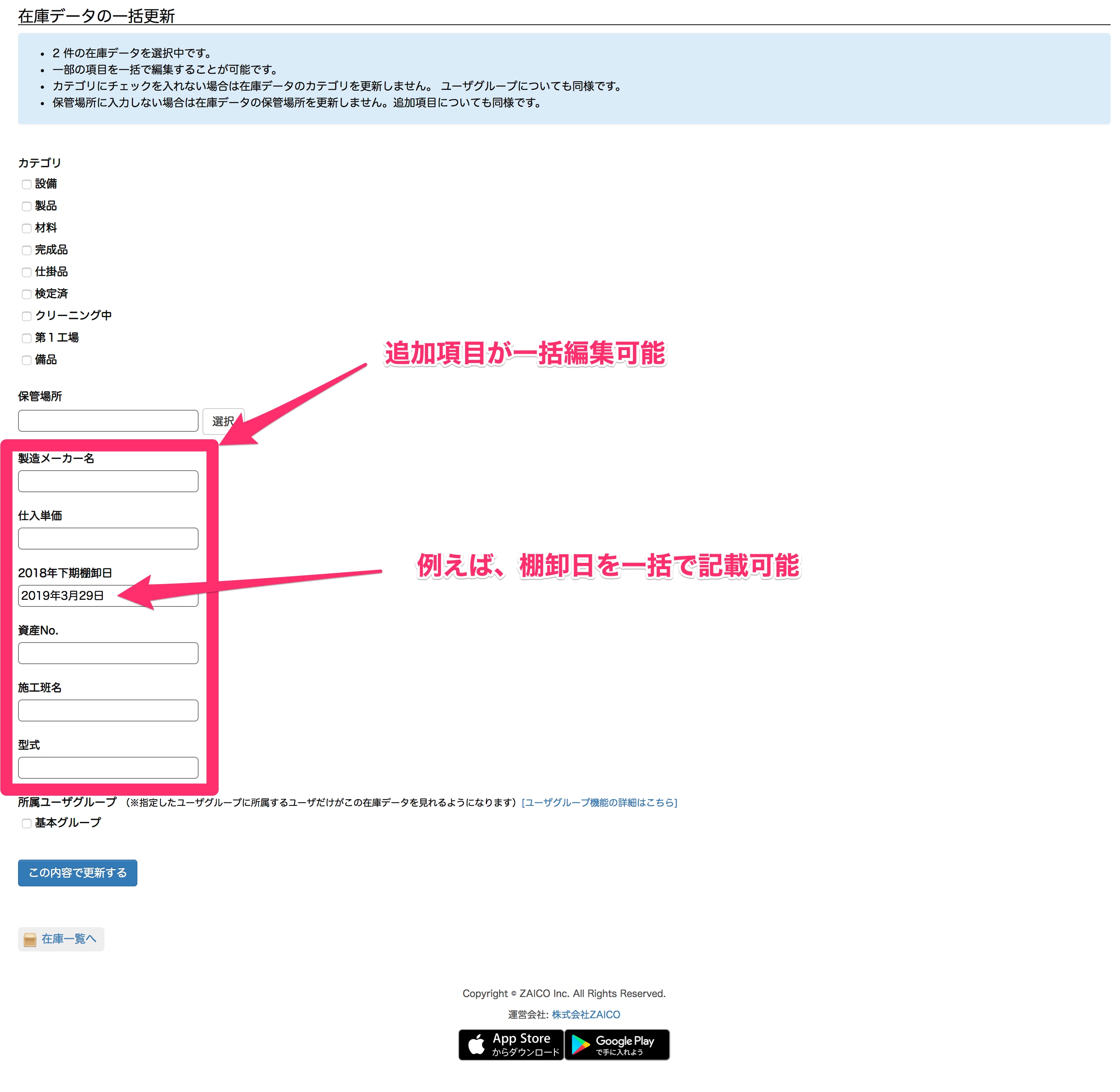Enable the 完成品 category checkbox
The width and height of the screenshot is (1120, 1092).
(26, 250)
